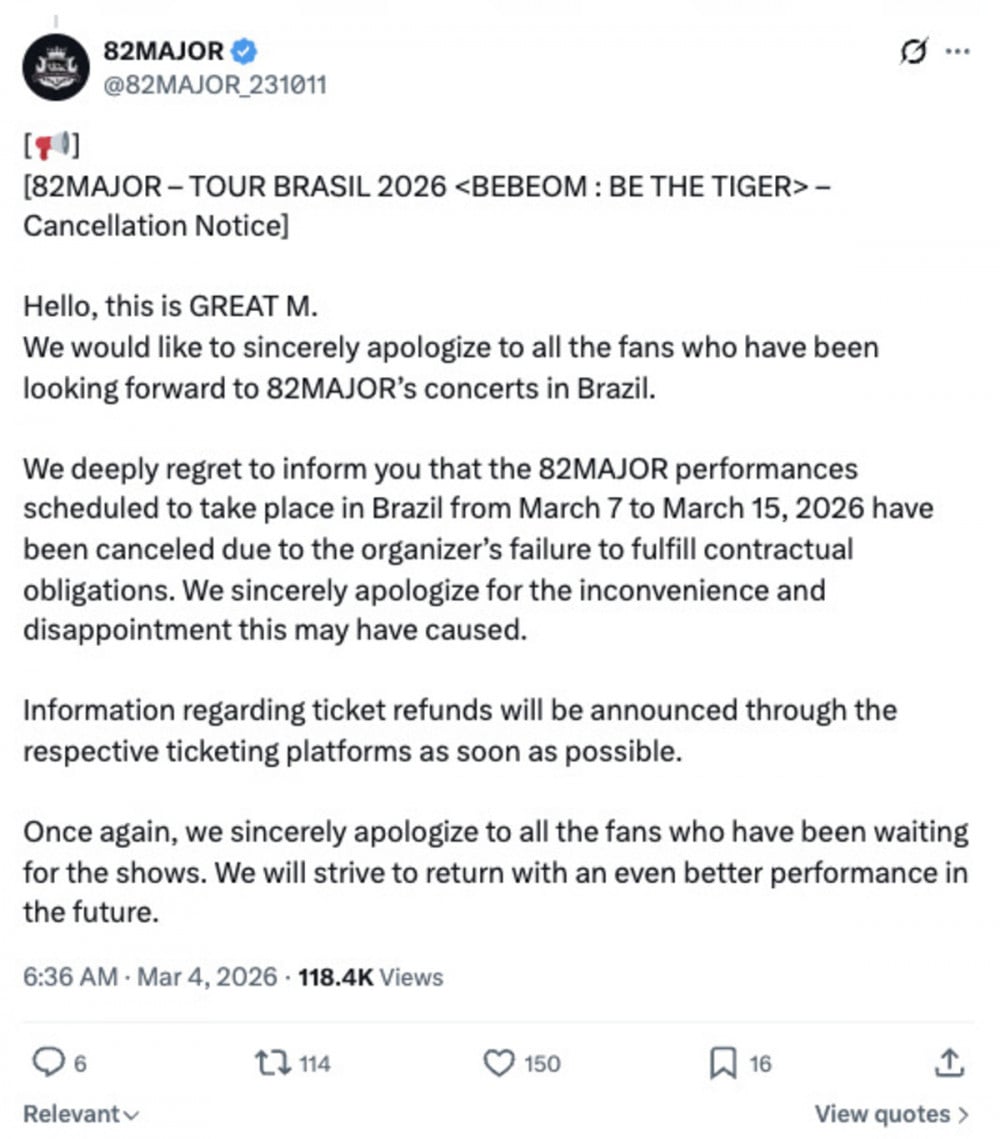Click the Grok icon beside the three dots
This screenshot has width=1000, height=1139.
[x=912, y=51]
